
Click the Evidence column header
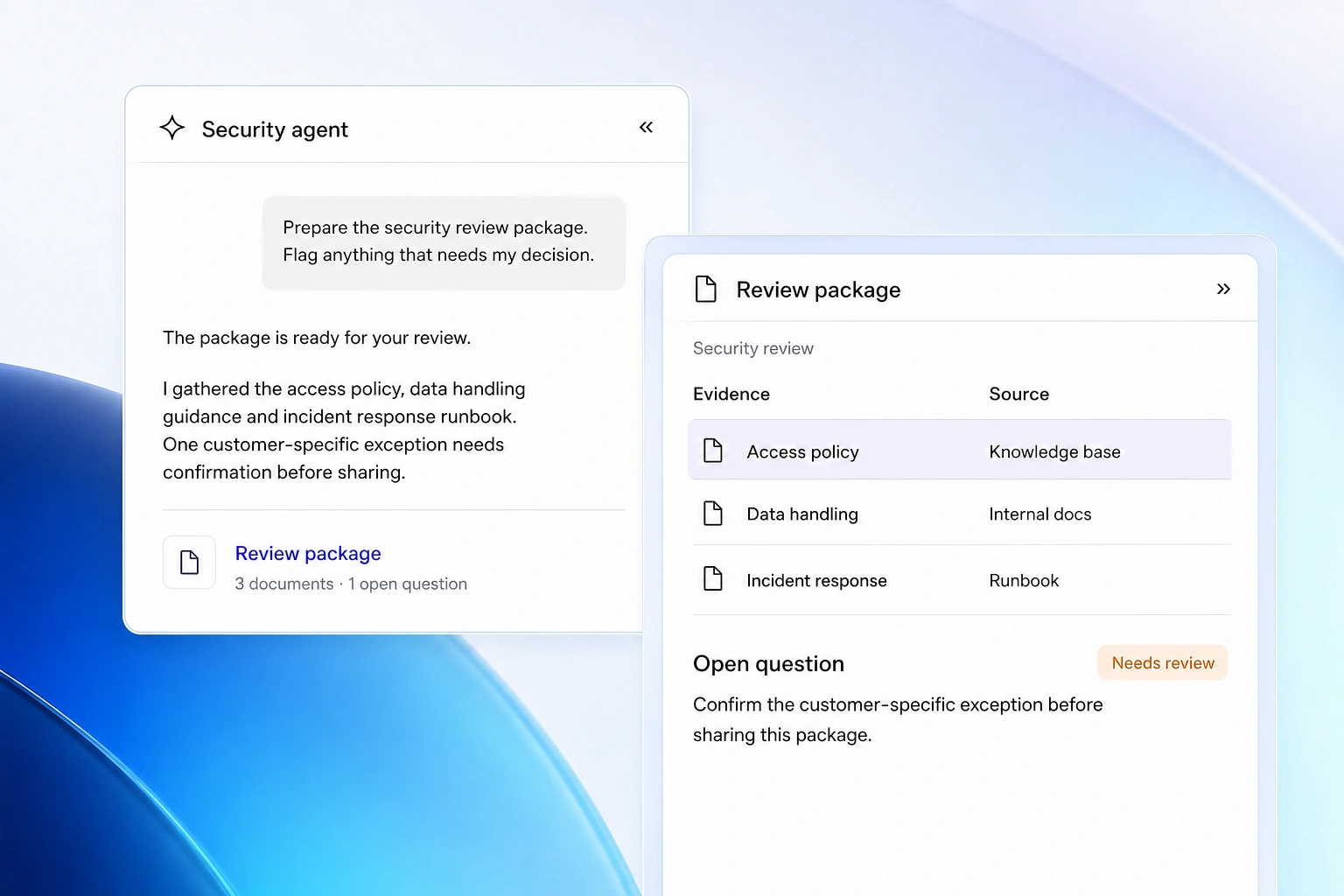click(x=731, y=394)
